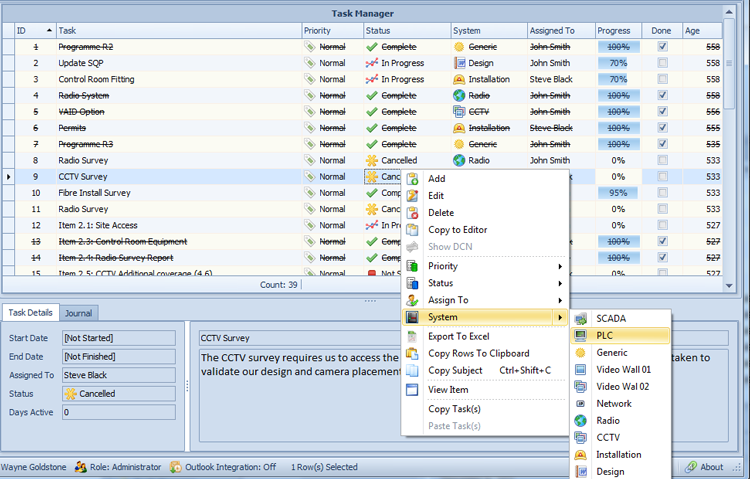Click the Copy Subject icon
750x479 pixels.
pos(412,371)
